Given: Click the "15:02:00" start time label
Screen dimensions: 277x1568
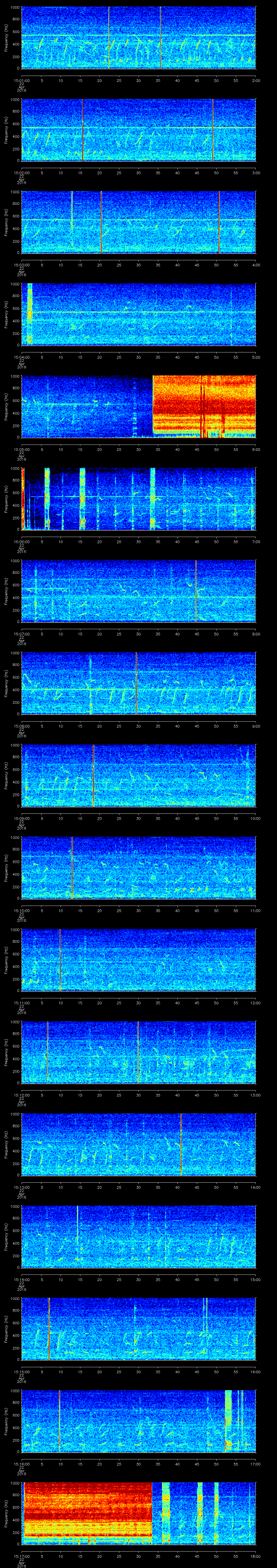Looking at the screenshot, I should point(21,173).
